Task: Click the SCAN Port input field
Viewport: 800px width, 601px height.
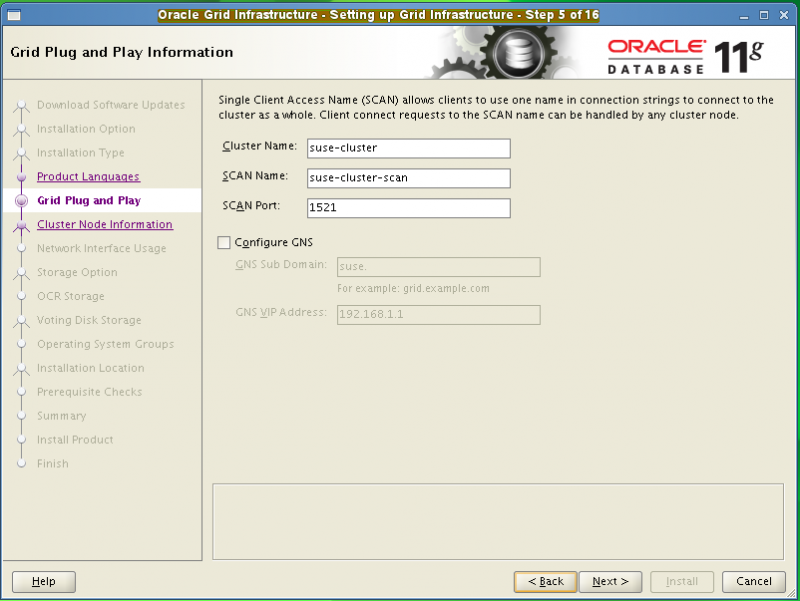Action: click(408, 208)
